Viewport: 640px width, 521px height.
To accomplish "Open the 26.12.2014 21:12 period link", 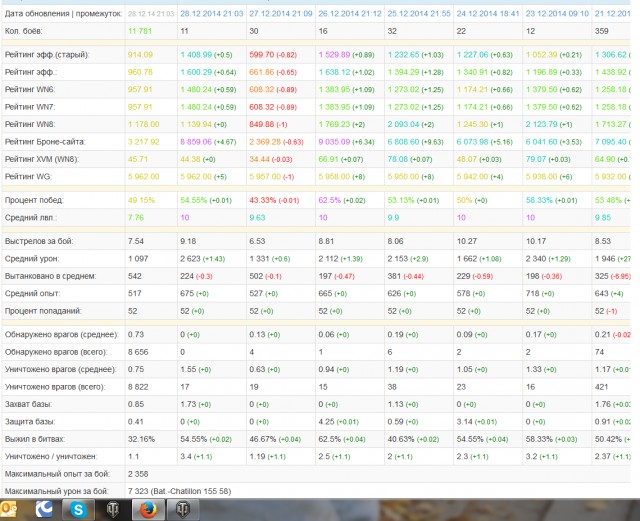I will 350,13.
